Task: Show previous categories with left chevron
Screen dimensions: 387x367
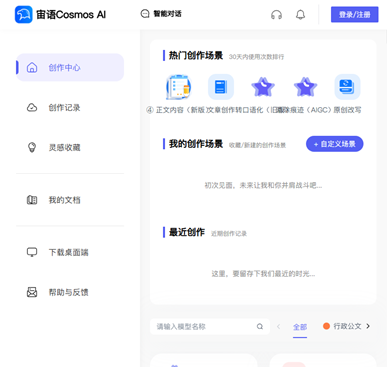Action: tap(279, 327)
